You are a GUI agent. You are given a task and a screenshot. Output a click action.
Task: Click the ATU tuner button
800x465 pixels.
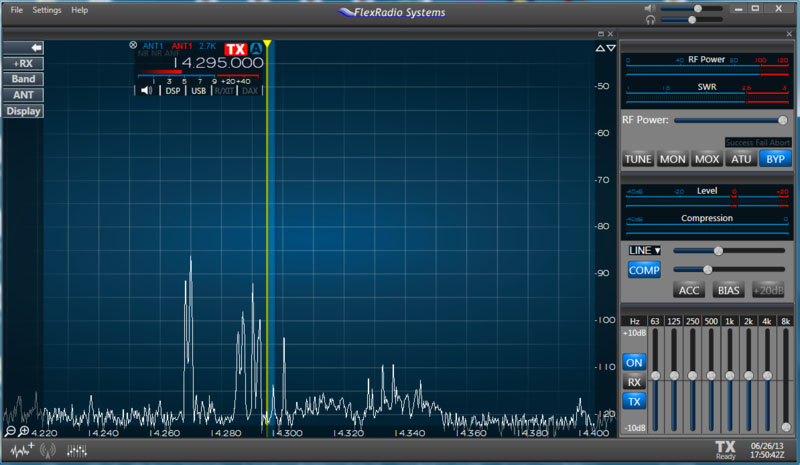click(x=741, y=159)
